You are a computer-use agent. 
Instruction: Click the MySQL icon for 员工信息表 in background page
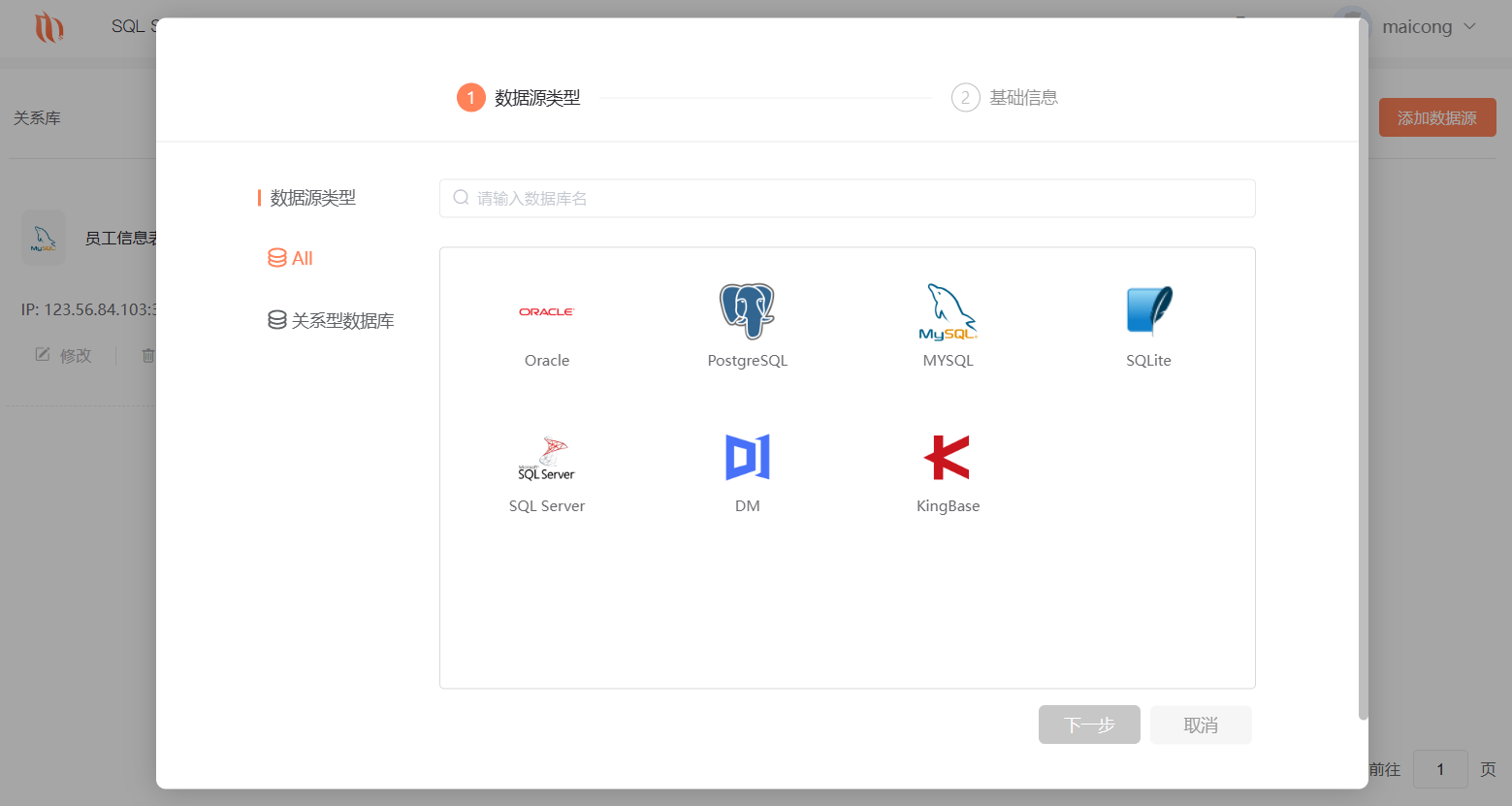tap(44, 238)
